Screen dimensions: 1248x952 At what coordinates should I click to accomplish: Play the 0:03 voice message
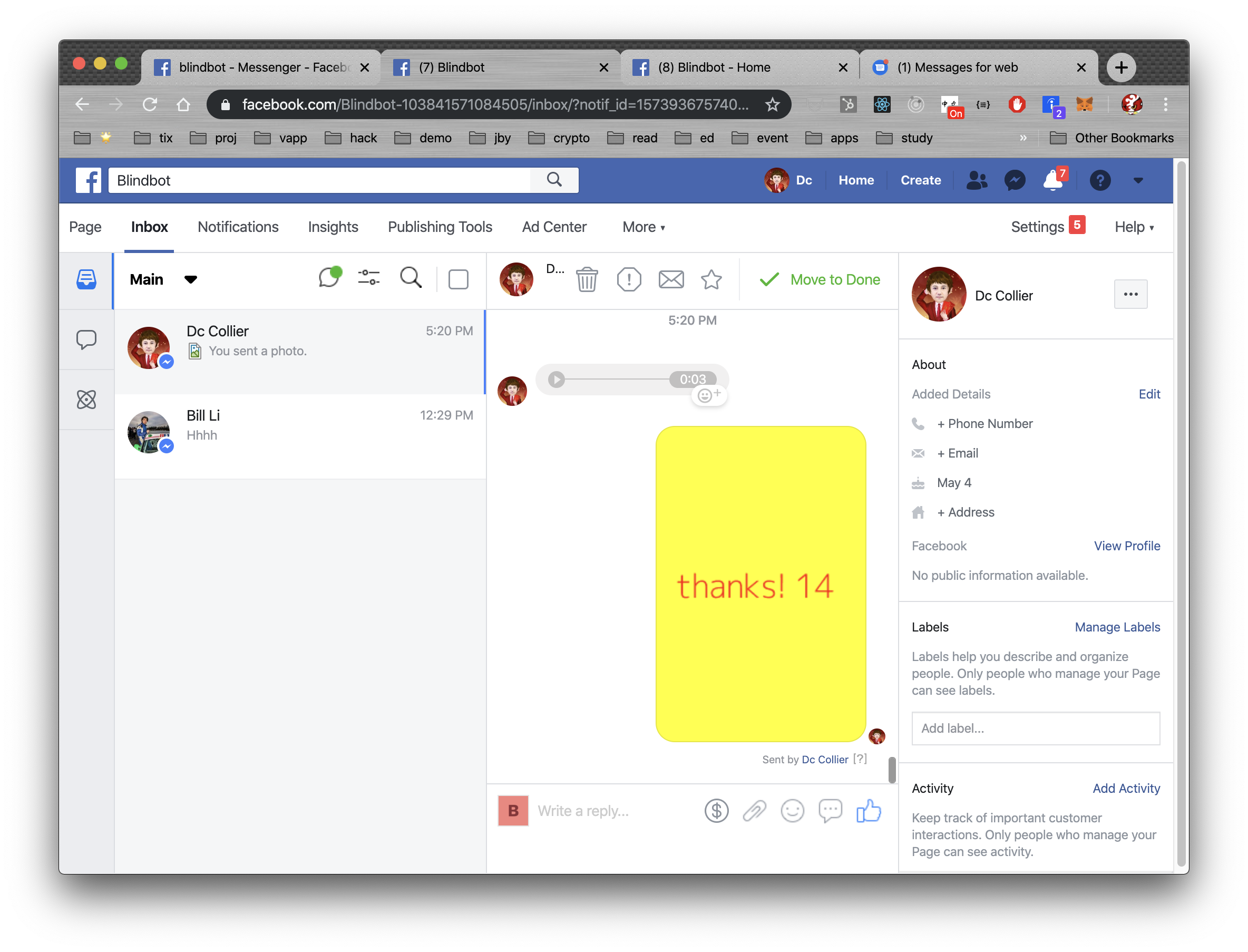(x=557, y=379)
